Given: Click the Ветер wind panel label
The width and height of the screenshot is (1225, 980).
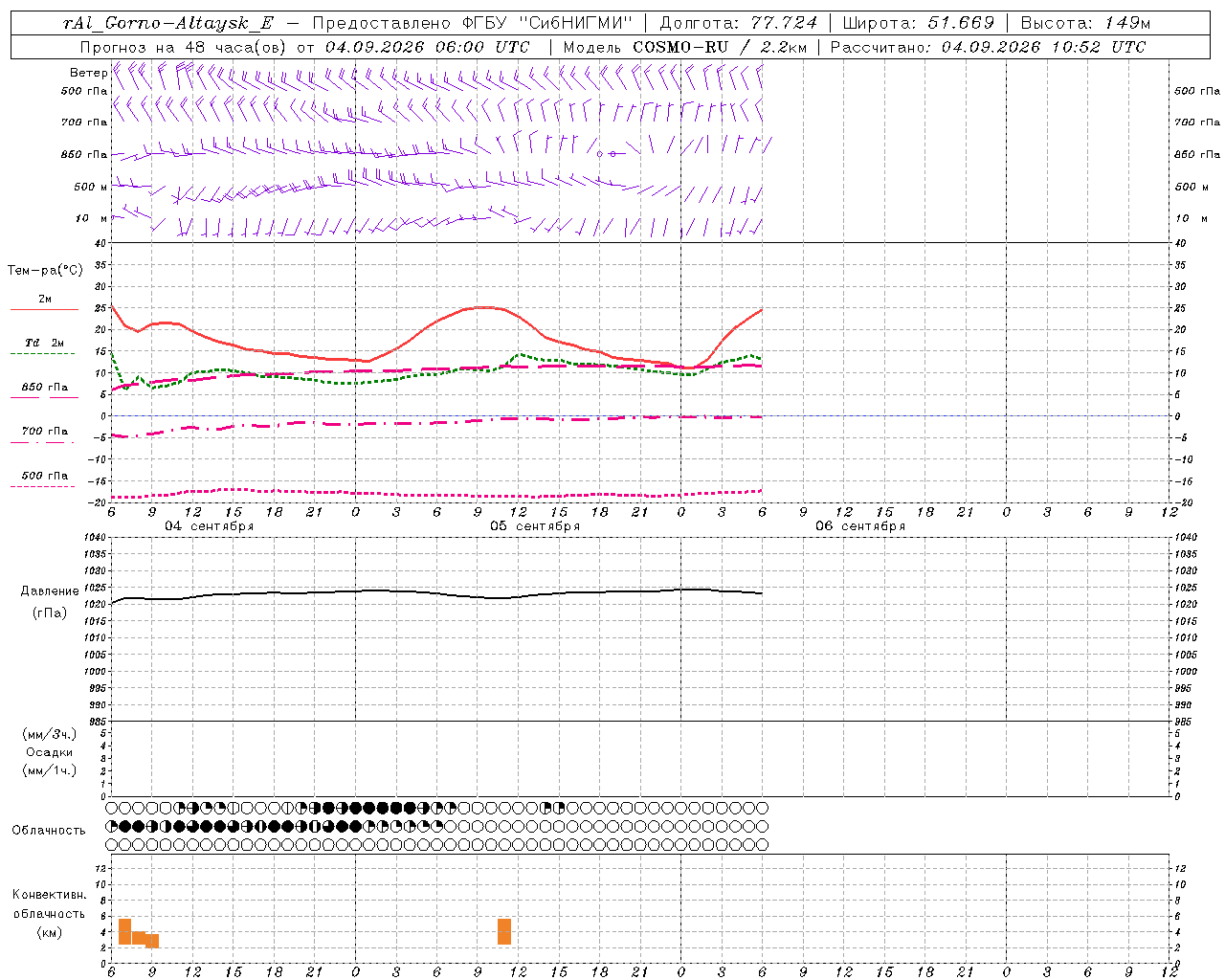Looking at the screenshot, I should (88, 73).
